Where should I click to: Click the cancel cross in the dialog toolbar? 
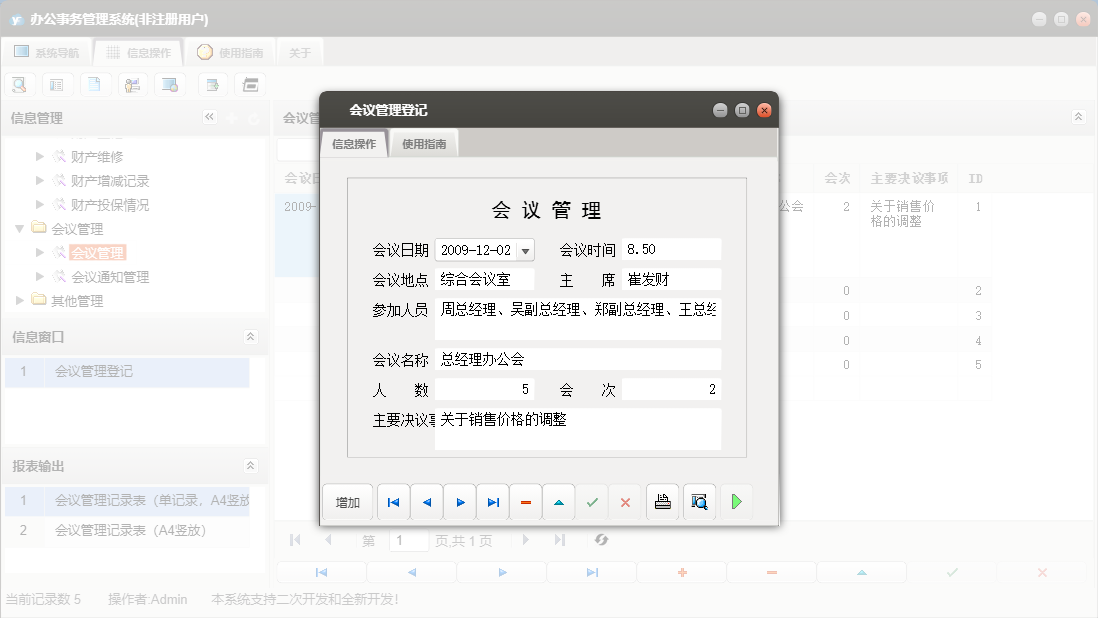point(625,501)
